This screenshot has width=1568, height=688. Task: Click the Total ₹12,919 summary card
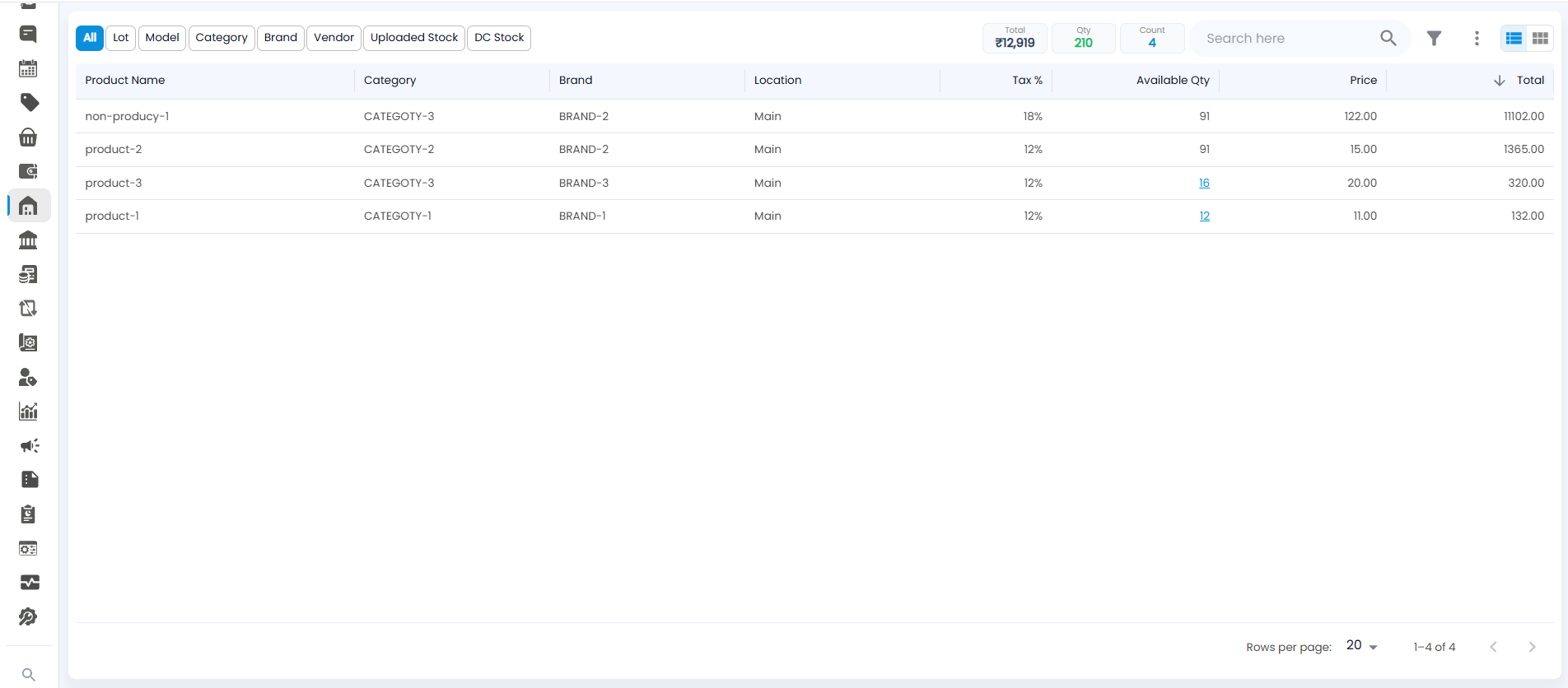click(x=1015, y=38)
